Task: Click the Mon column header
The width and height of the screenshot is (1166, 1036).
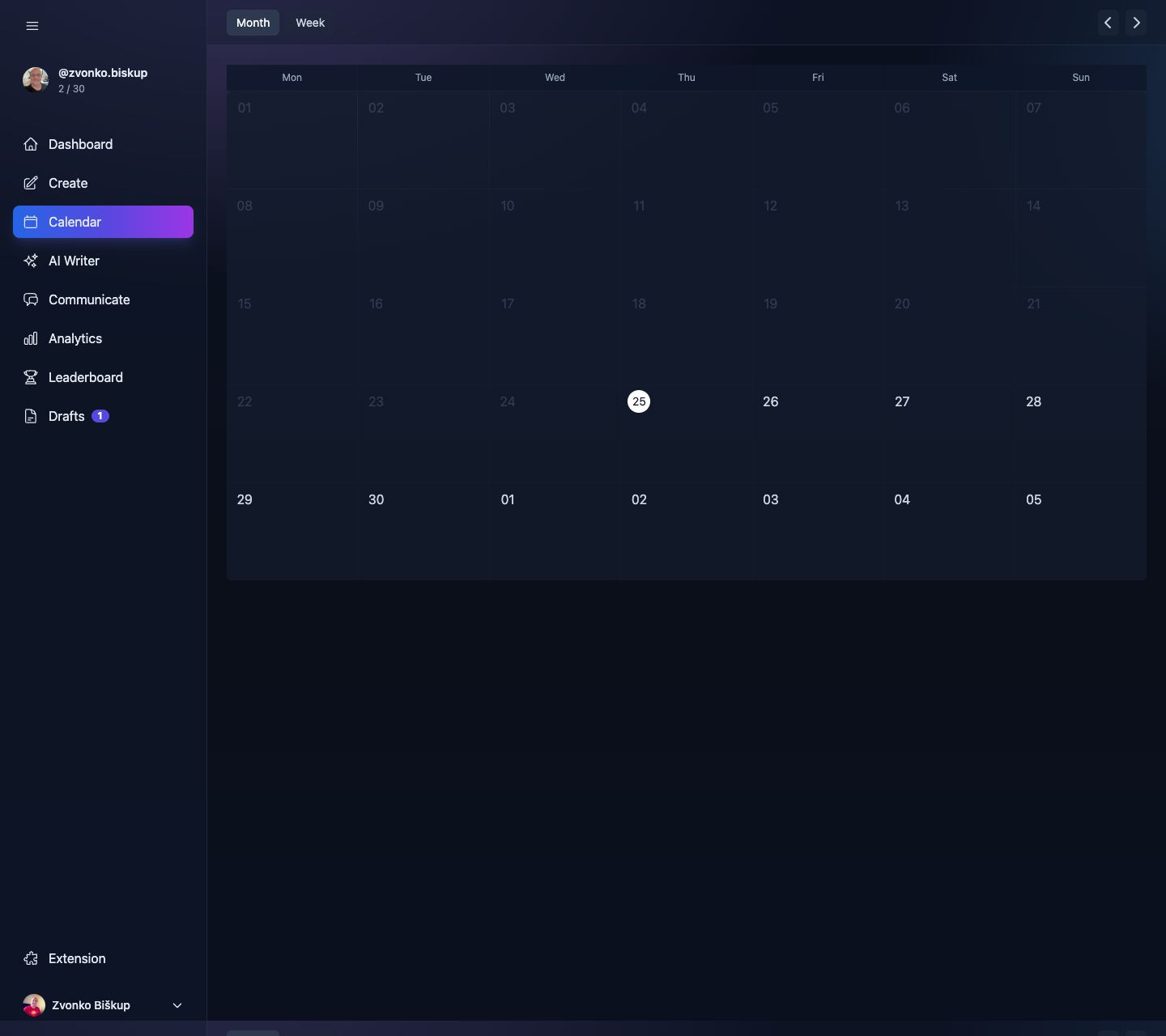Action: click(x=292, y=78)
